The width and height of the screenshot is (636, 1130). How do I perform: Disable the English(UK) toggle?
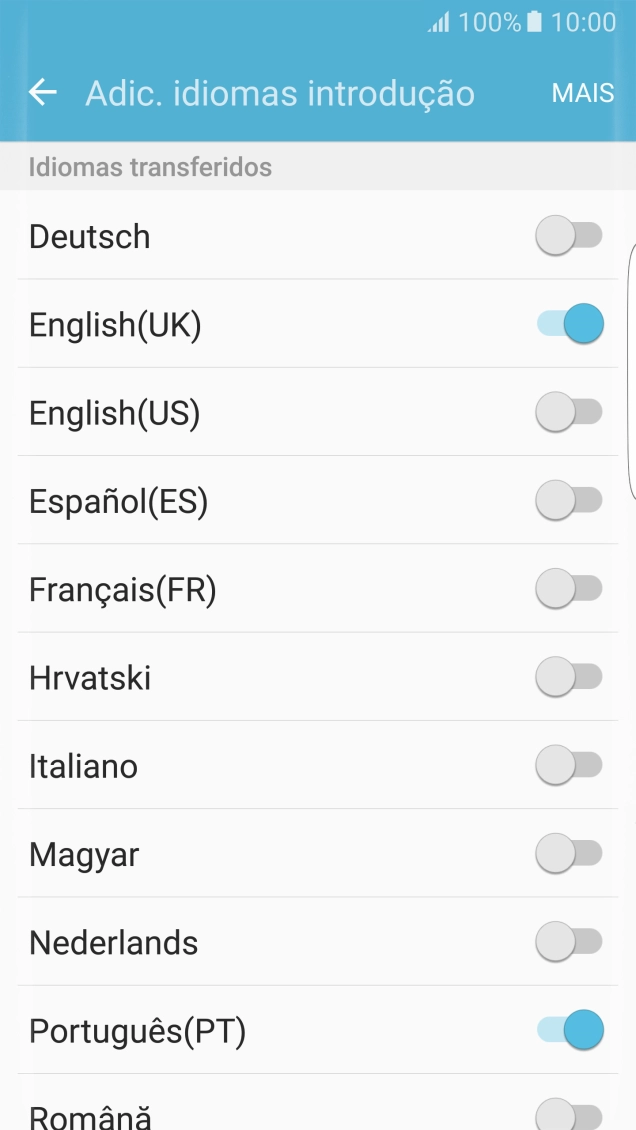(x=570, y=325)
